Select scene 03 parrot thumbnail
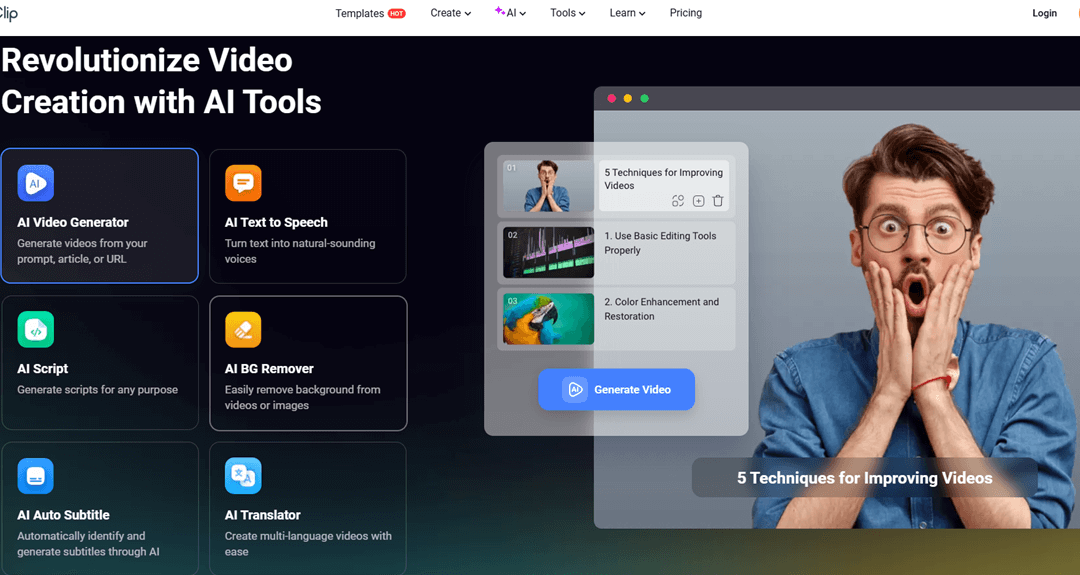Screen dimensions: 1080x575 pyautogui.click(x=548, y=319)
